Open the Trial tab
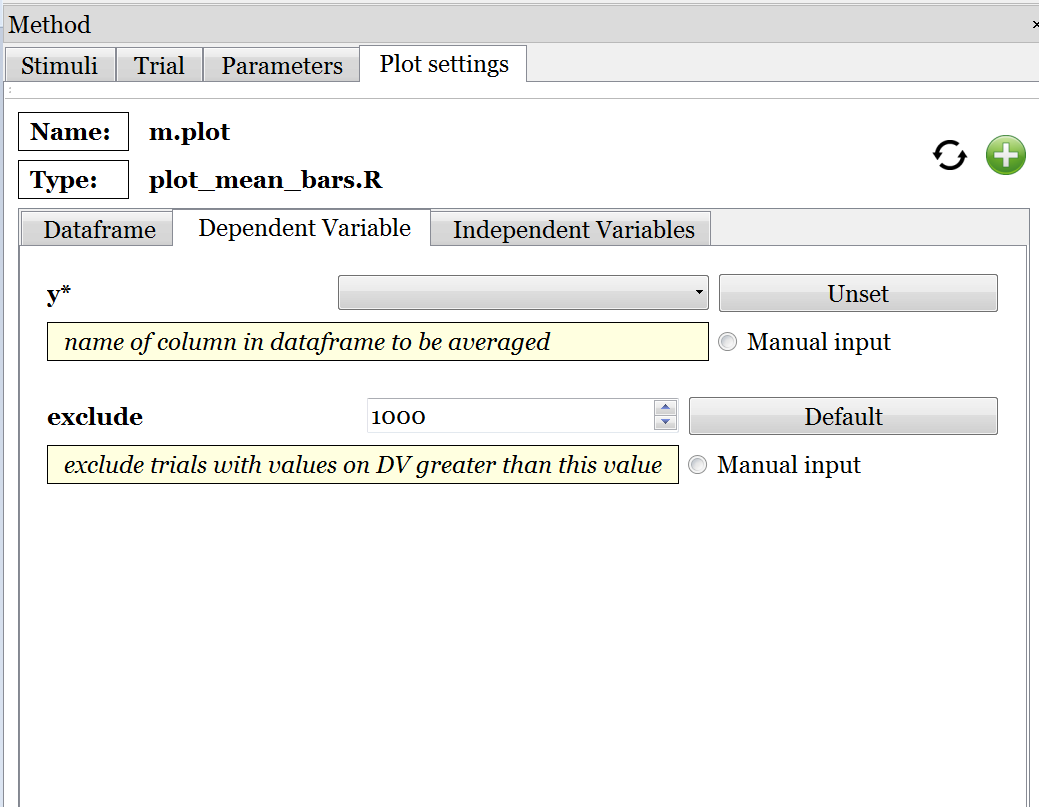This screenshot has height=807, width=1039. pyautogui.click(x=159, y=66)
